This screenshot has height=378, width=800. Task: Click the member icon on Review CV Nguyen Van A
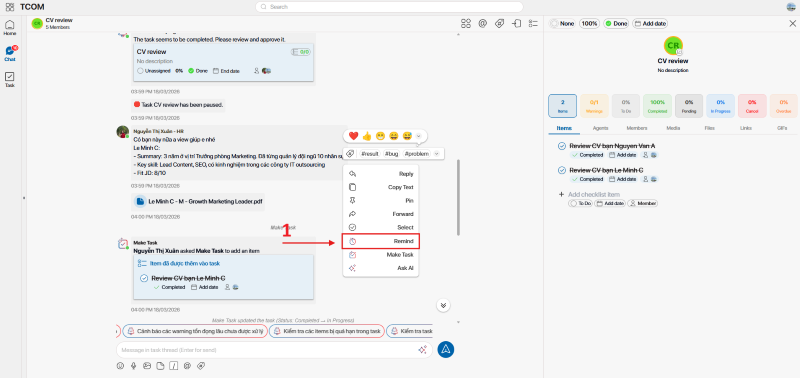[645, 155]
